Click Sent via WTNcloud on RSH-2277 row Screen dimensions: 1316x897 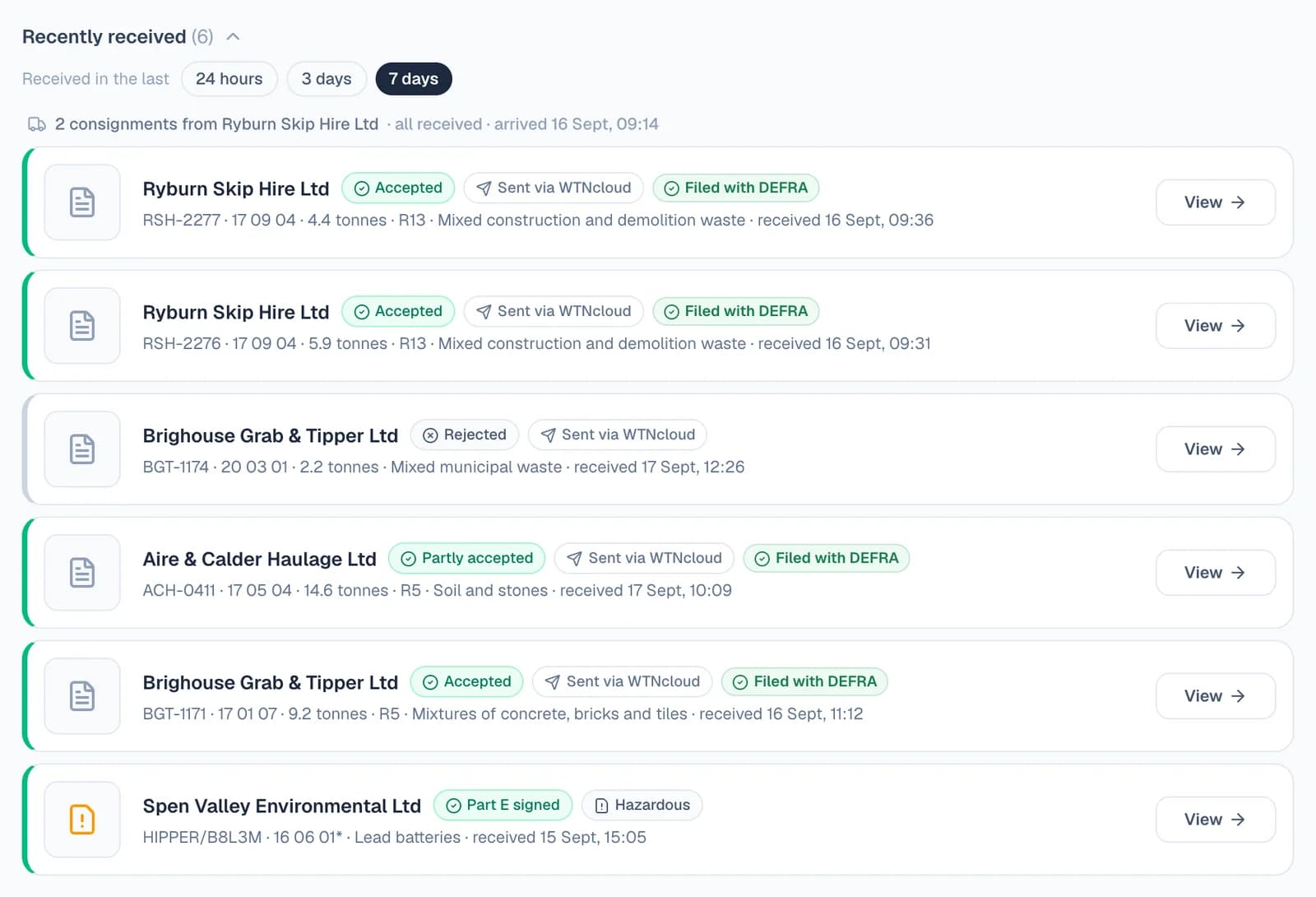point(554,188)
